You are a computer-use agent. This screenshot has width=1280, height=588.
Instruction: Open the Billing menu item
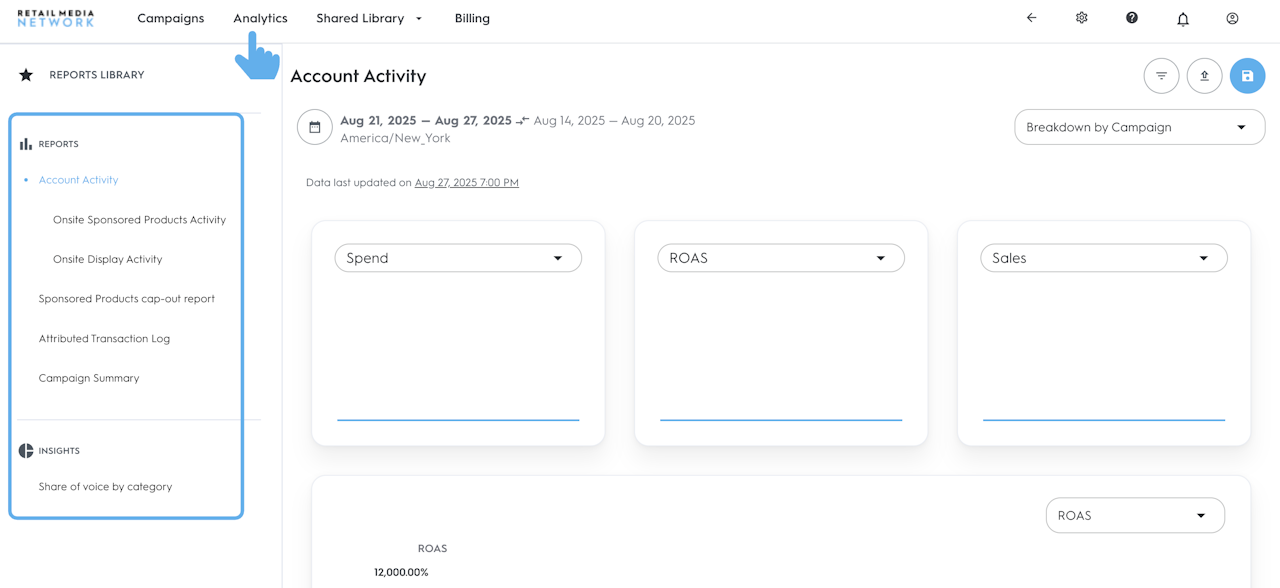pos(472,18)
